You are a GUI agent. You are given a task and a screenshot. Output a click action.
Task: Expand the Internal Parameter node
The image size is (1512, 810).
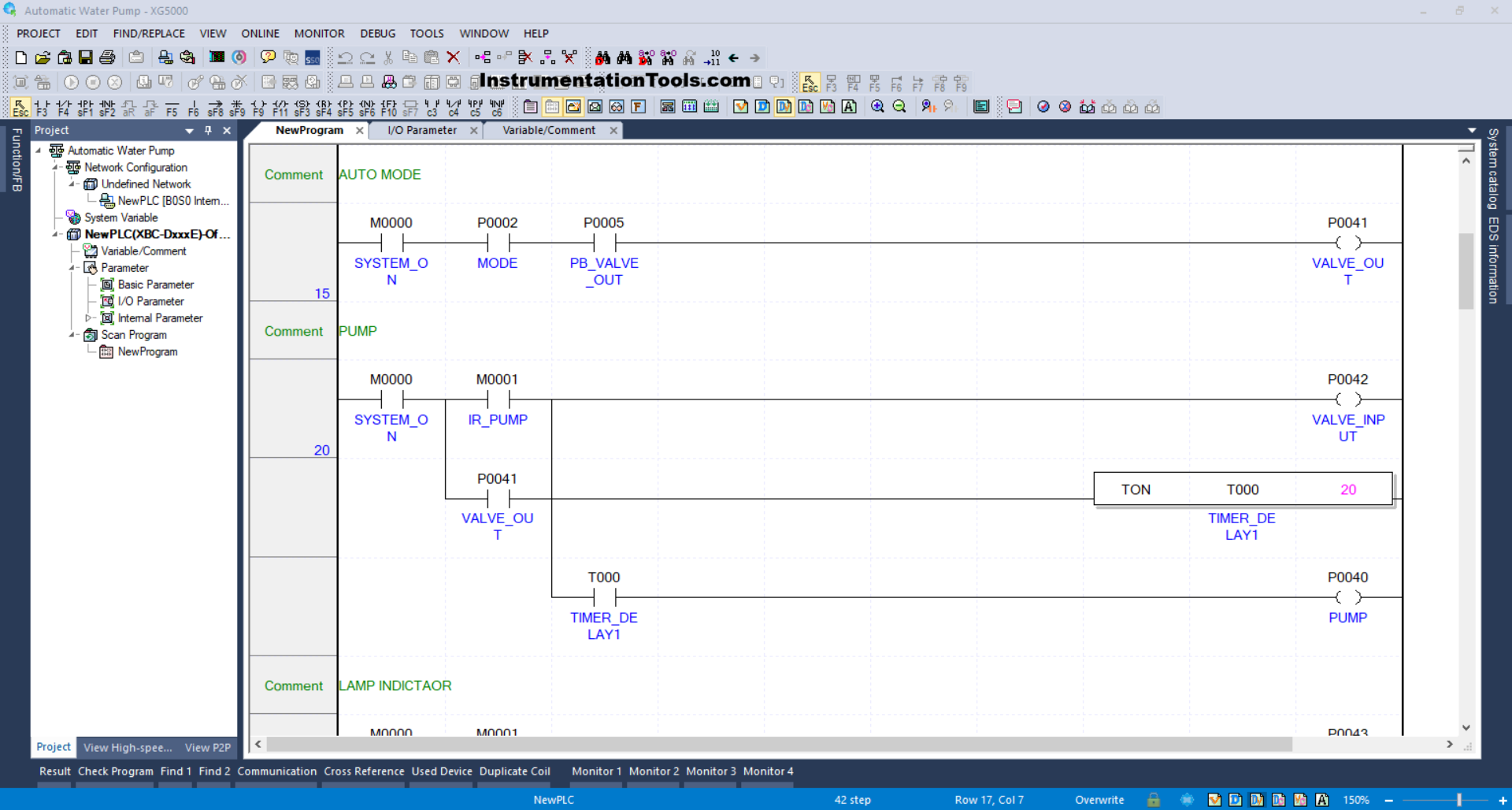88,318
